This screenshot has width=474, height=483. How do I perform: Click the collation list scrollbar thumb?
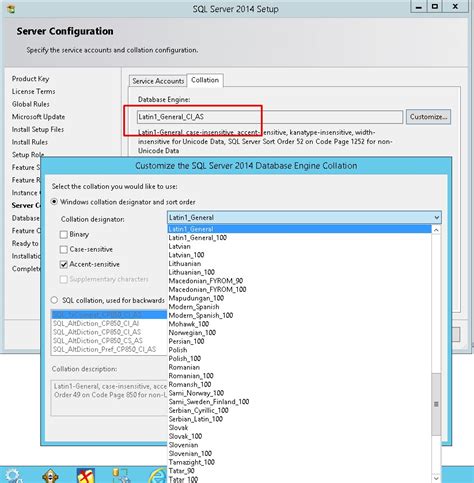point(436,404)
